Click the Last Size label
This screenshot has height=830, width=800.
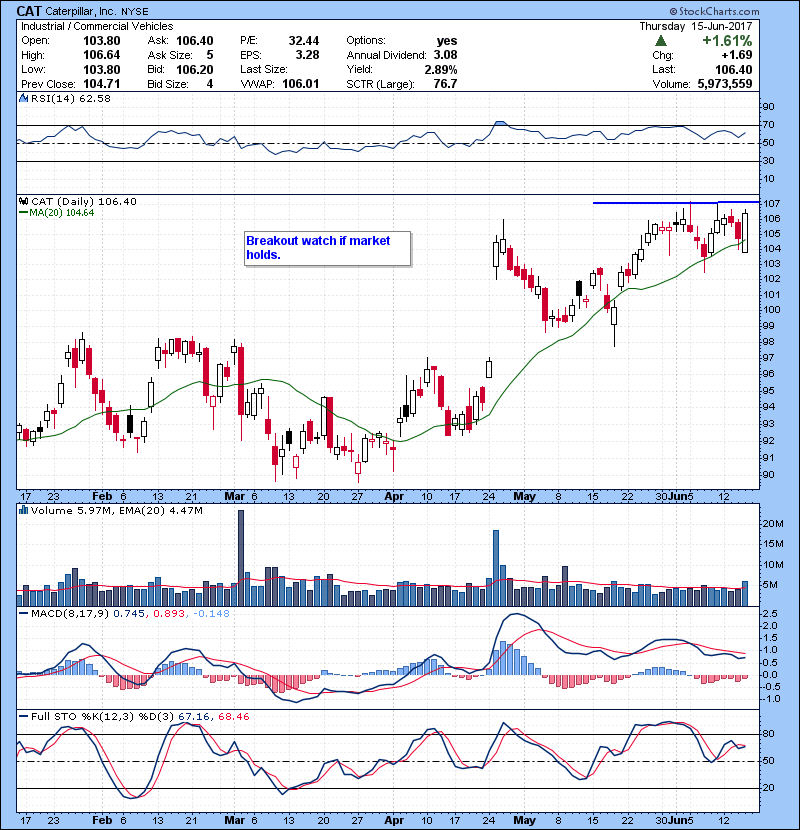[x=264, y=69]
